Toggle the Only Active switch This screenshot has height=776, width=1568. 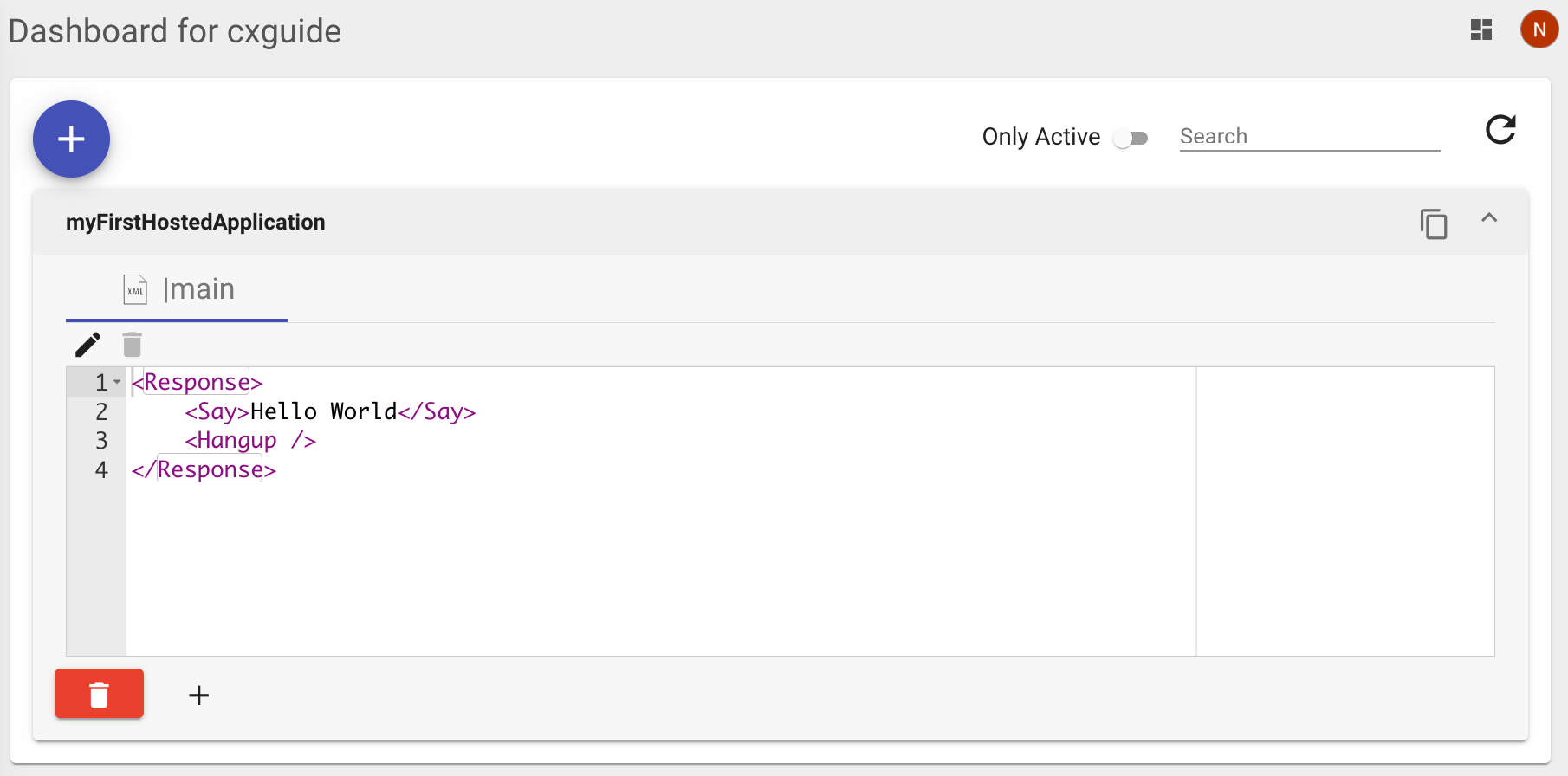click(1131, 138)
